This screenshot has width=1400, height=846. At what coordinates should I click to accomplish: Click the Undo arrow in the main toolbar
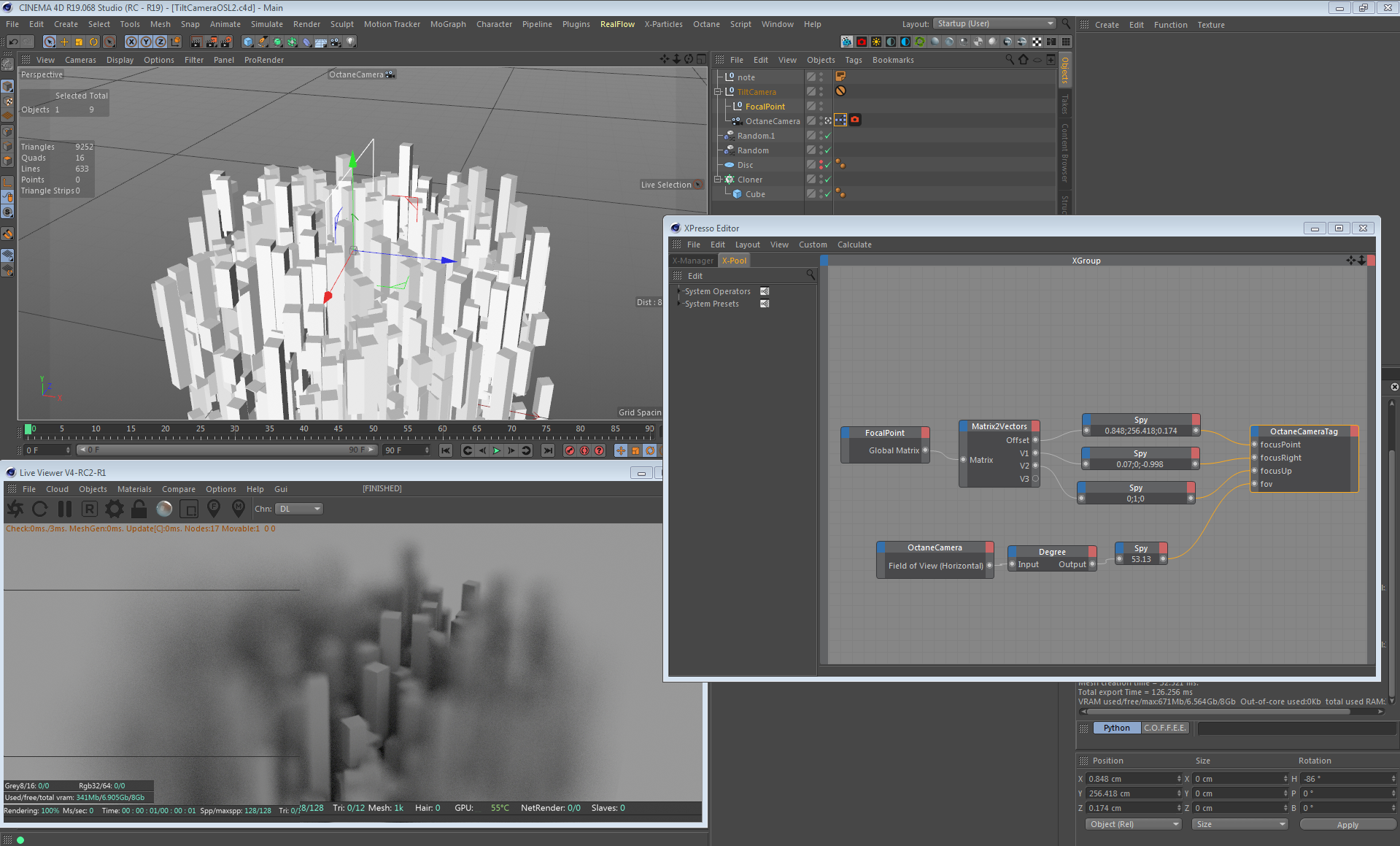(13, 42)
